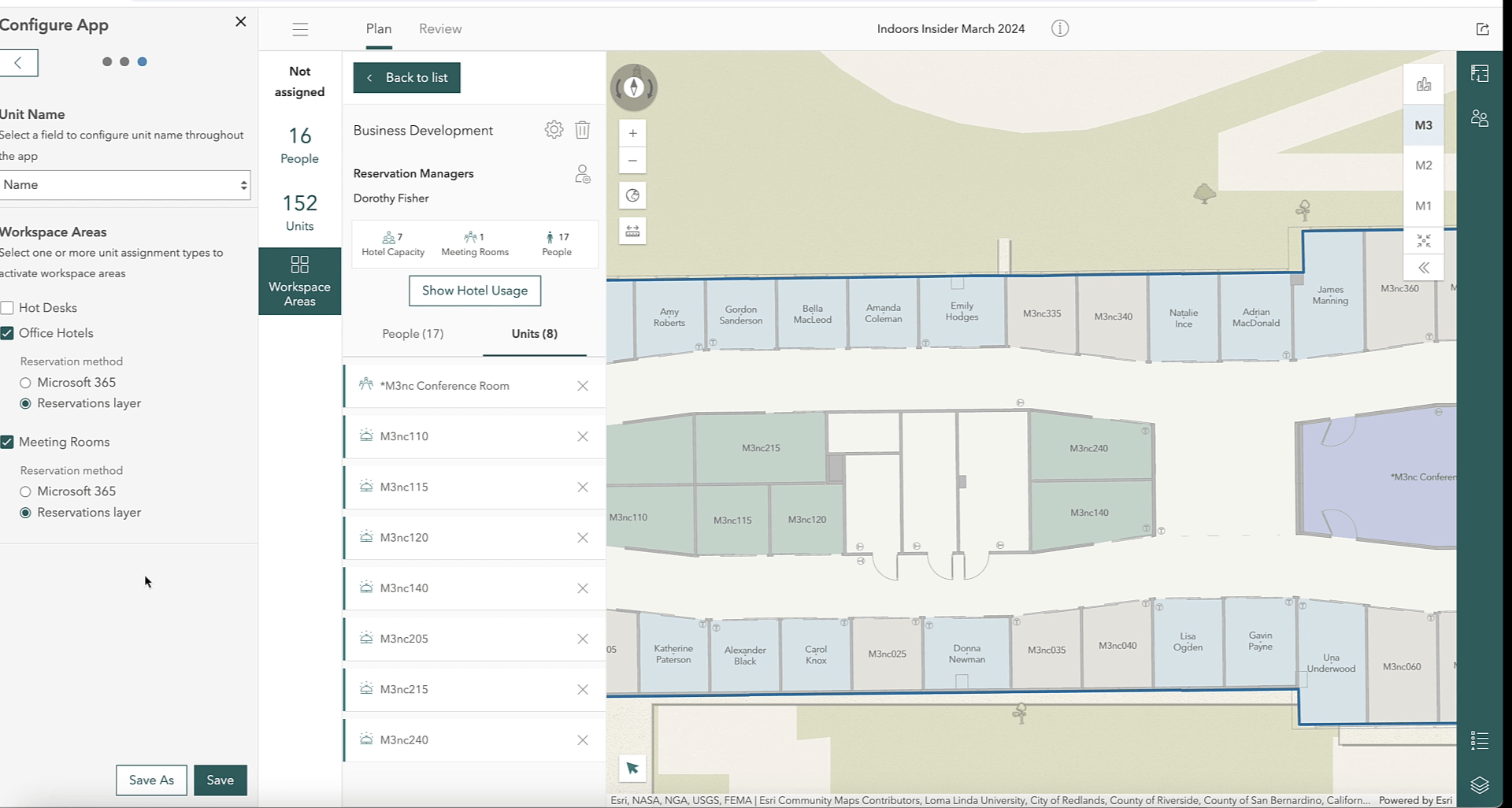
Task: Click the info icon next to Indoors Insider
Action: tap(1060, 28)
